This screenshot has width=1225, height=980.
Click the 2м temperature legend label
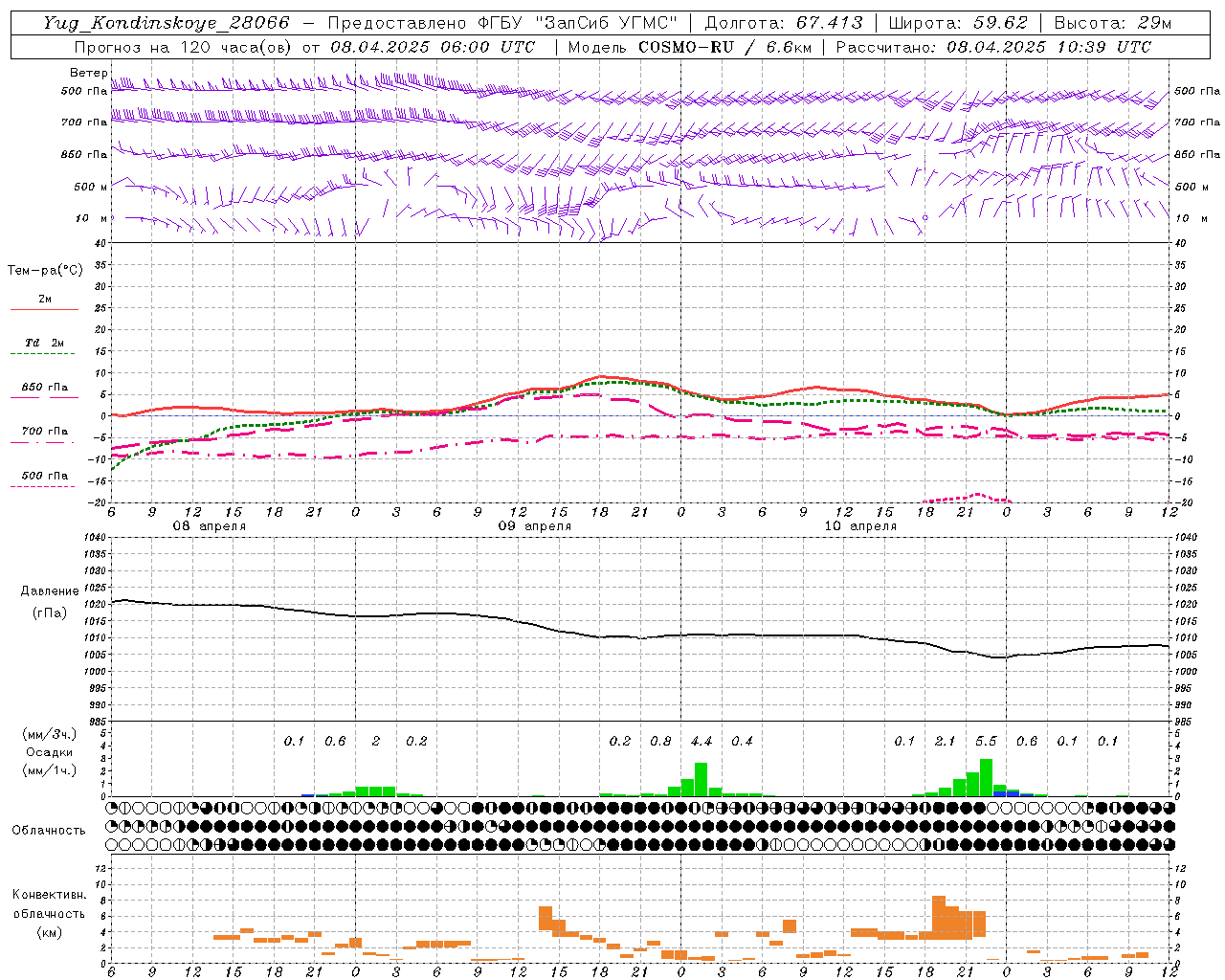pos(45,299)
